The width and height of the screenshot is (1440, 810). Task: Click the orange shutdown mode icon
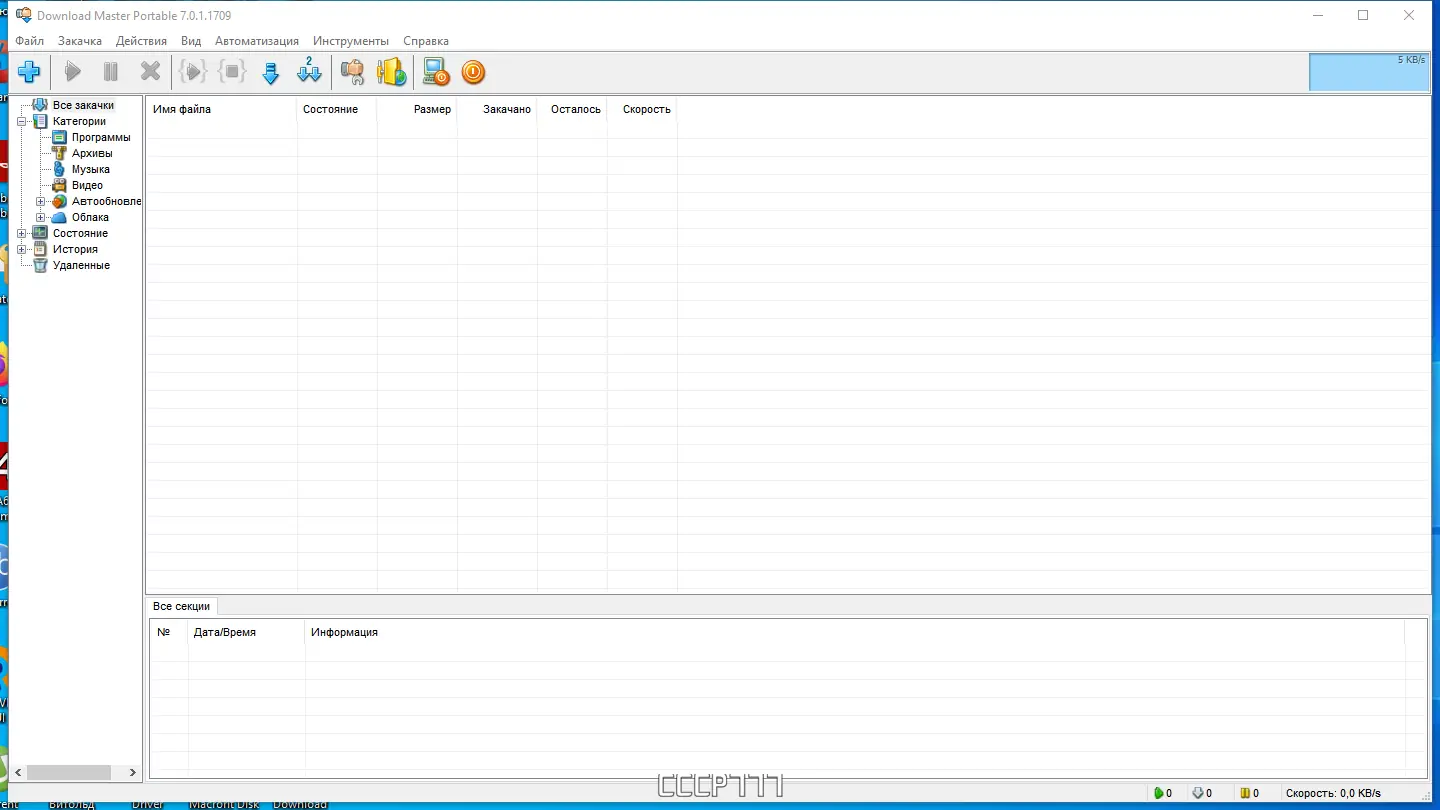[472, 71]
